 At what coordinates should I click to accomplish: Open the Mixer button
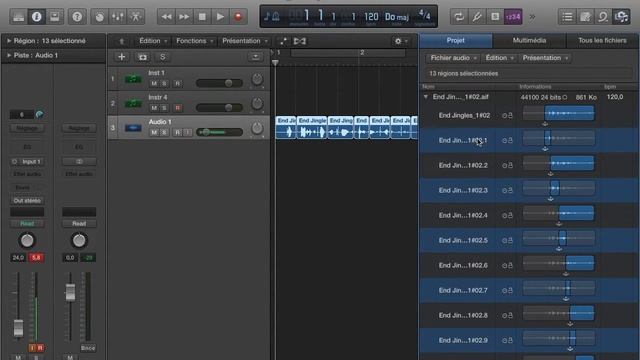[x=118, y=17]
